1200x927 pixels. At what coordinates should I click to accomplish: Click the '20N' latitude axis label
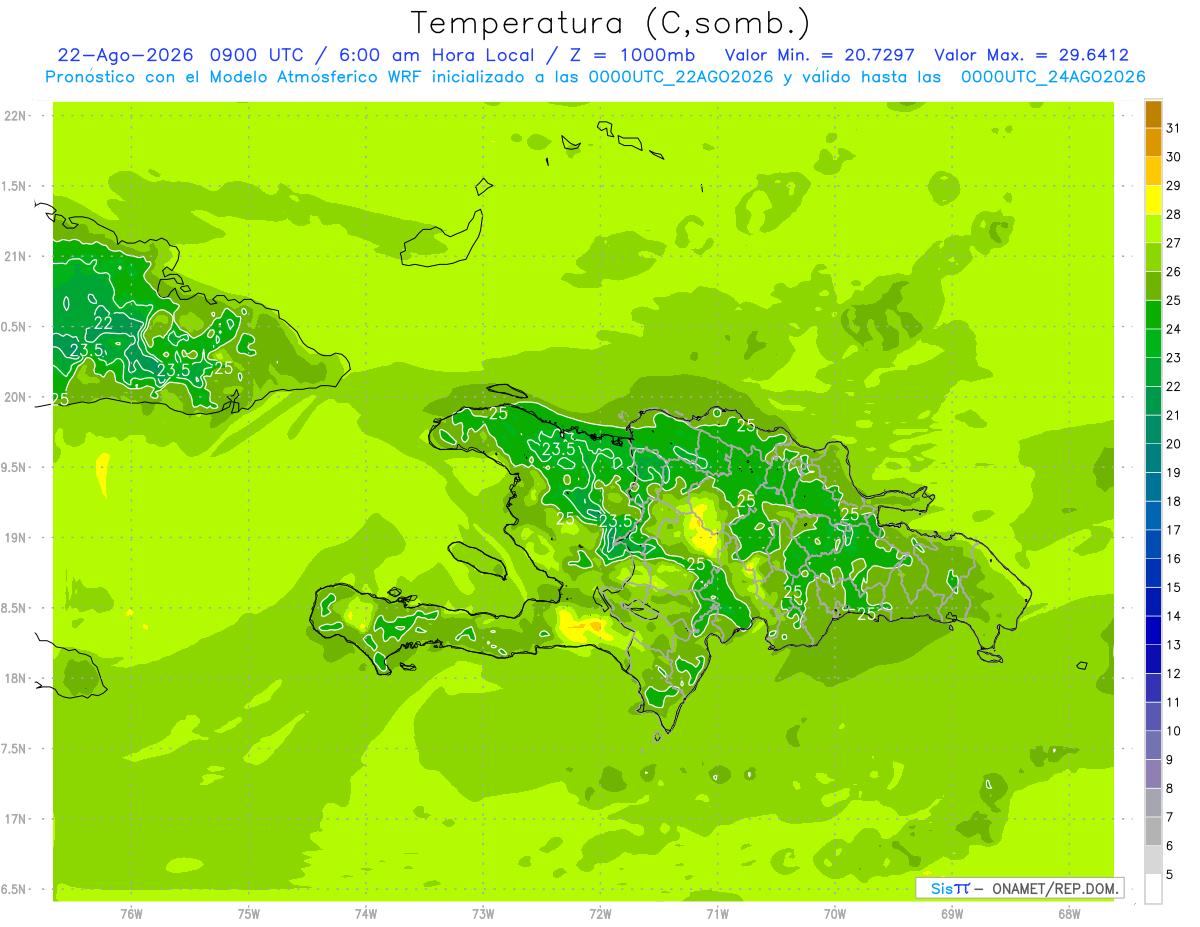[14, 397]
